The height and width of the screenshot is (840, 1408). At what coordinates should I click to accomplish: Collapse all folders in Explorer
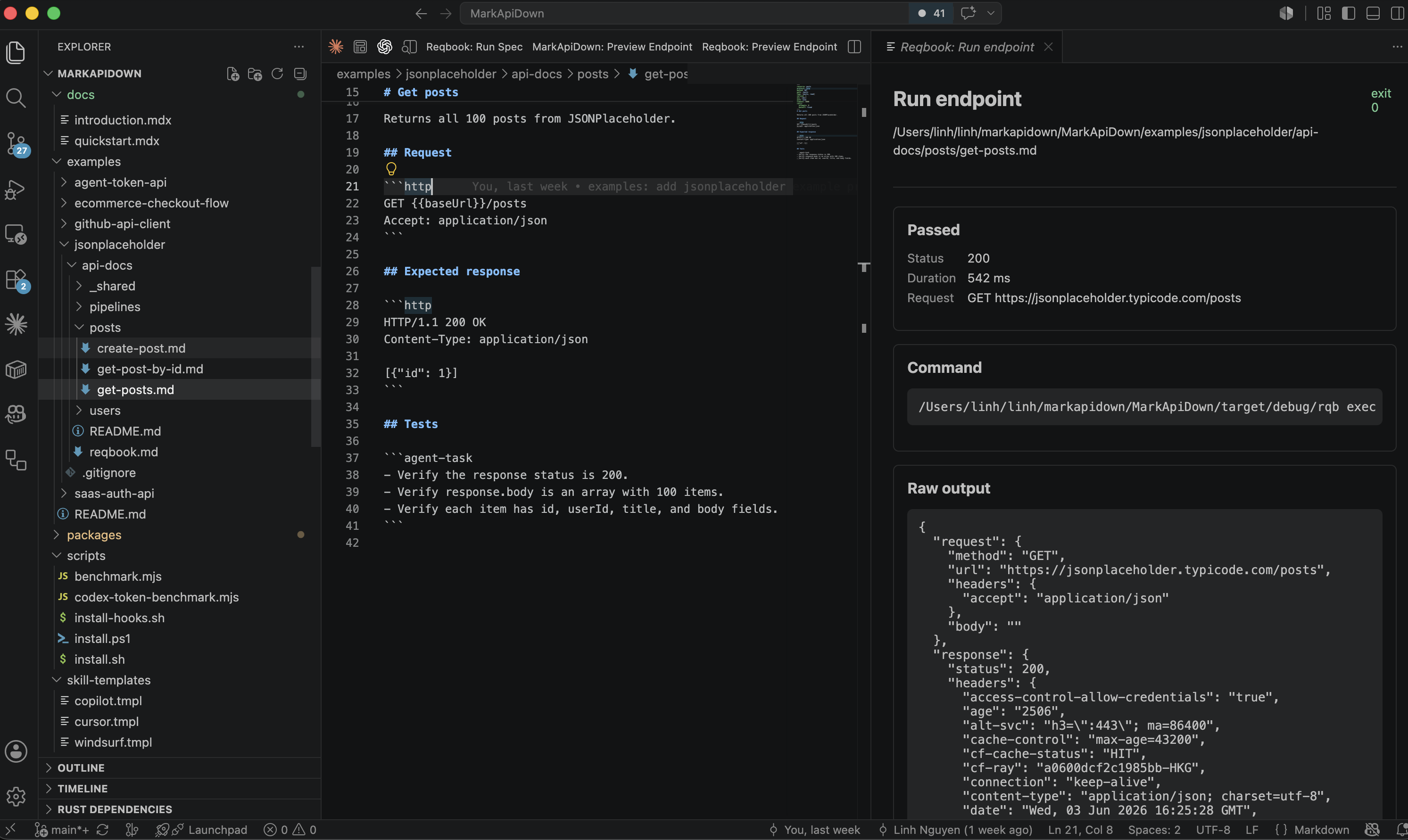(x=300, y=74)
